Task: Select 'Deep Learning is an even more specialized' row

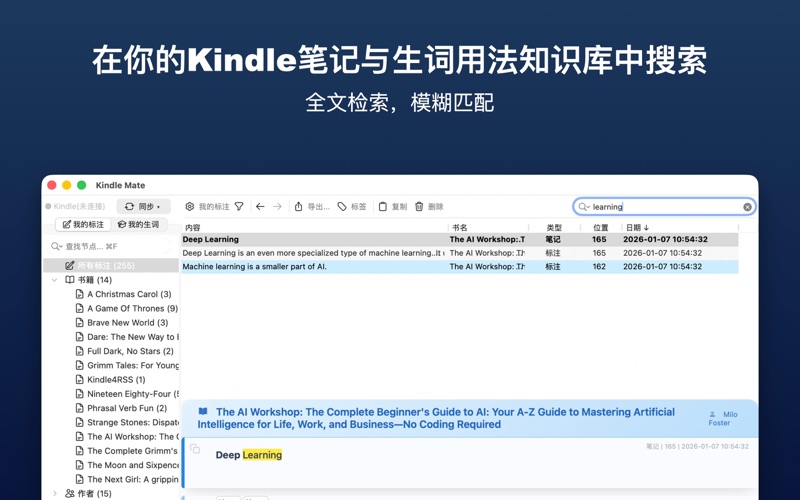Action: 460,253
